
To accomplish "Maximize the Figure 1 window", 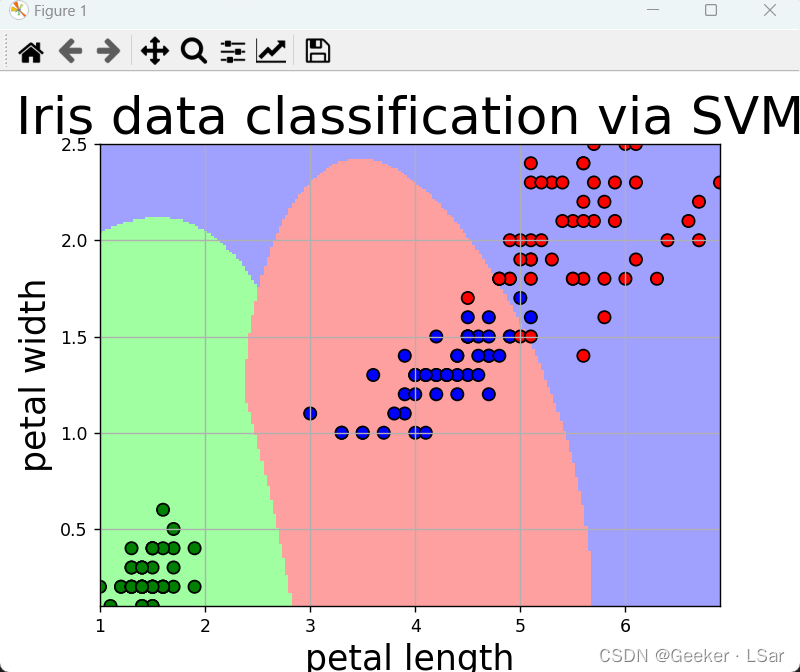I will pos(711,10).
